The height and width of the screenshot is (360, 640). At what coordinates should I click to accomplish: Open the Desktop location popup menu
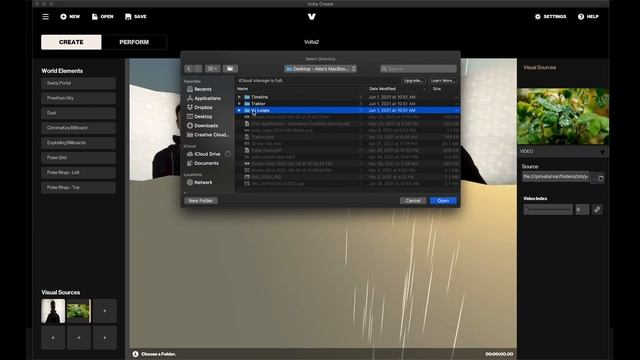point(320,69)
